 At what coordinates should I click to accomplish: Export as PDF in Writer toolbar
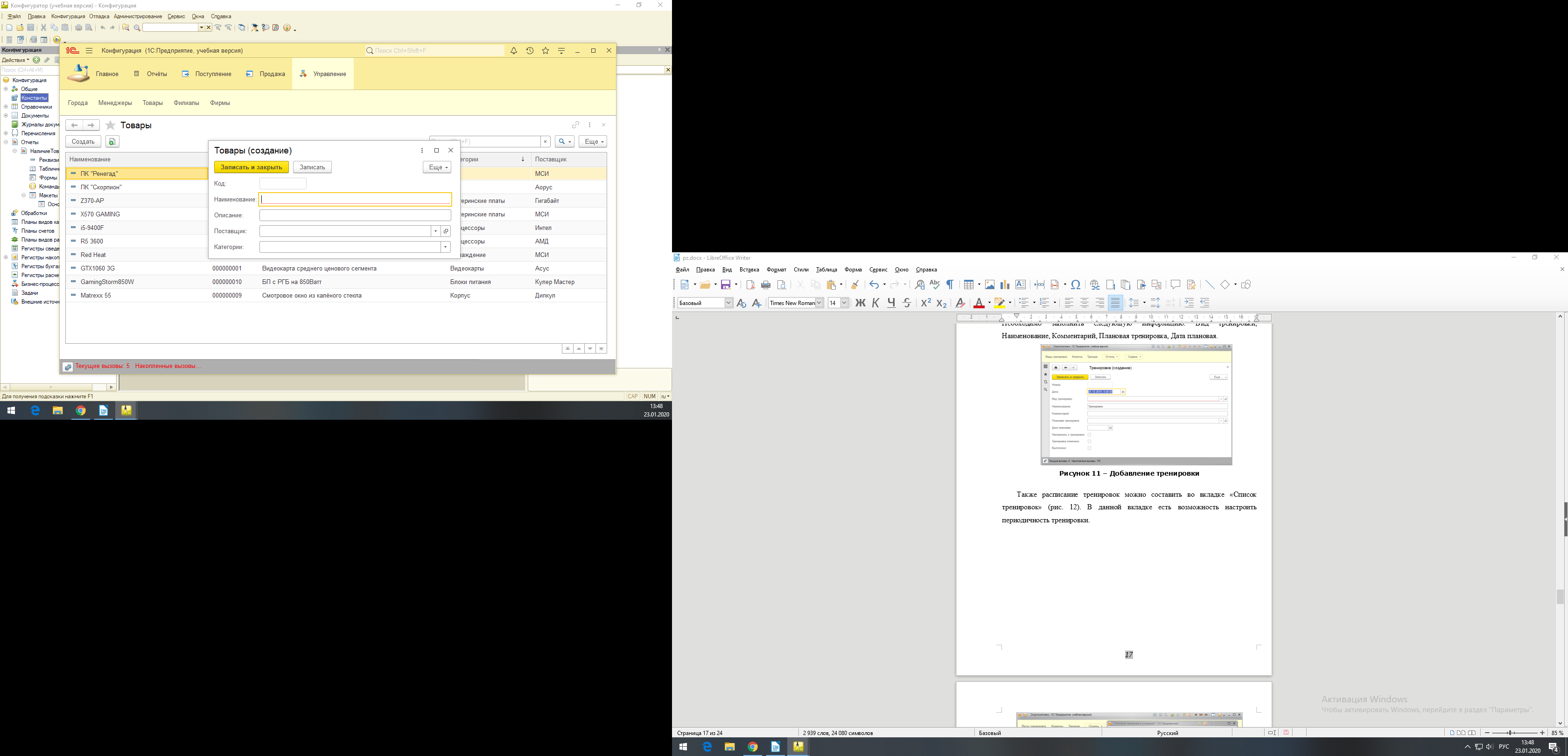coord(750,284)
